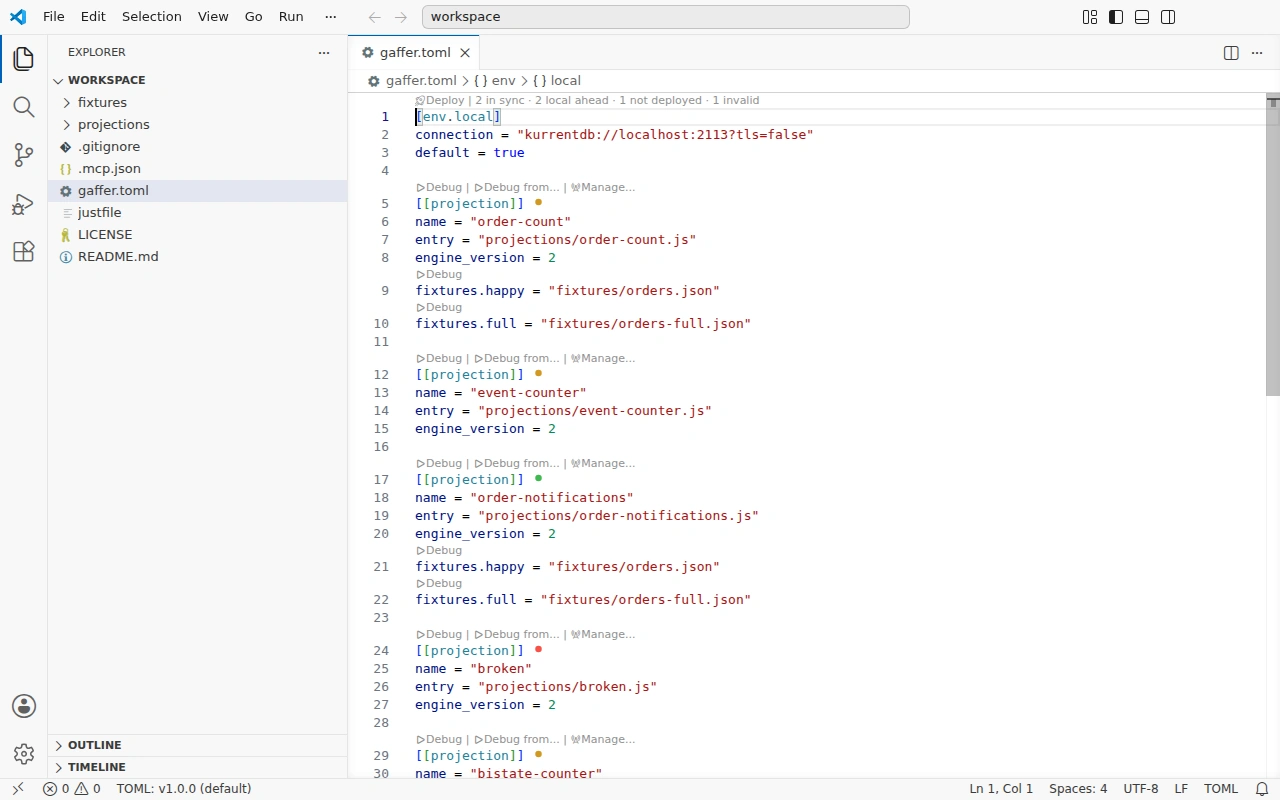Image resolution: width=1280 pixels, height=800 pixels.
Task: Open the Search view icon
Action: click(x=24, y=107)
